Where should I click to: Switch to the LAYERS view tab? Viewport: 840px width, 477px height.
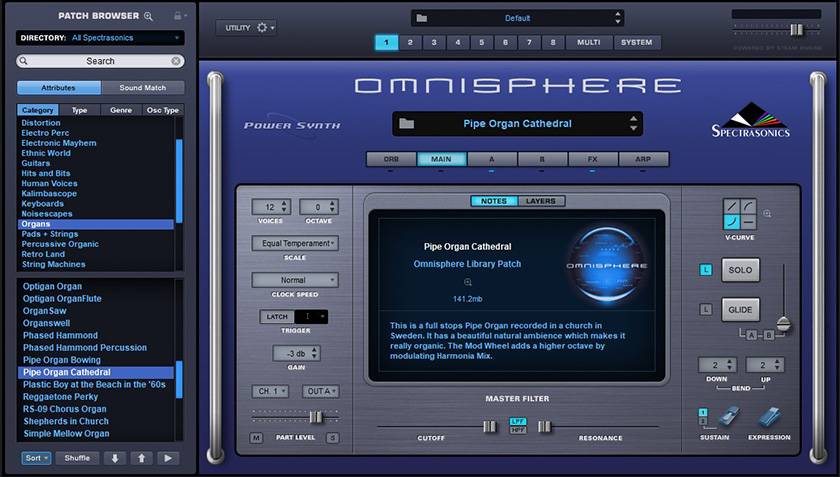pos(541,201)
